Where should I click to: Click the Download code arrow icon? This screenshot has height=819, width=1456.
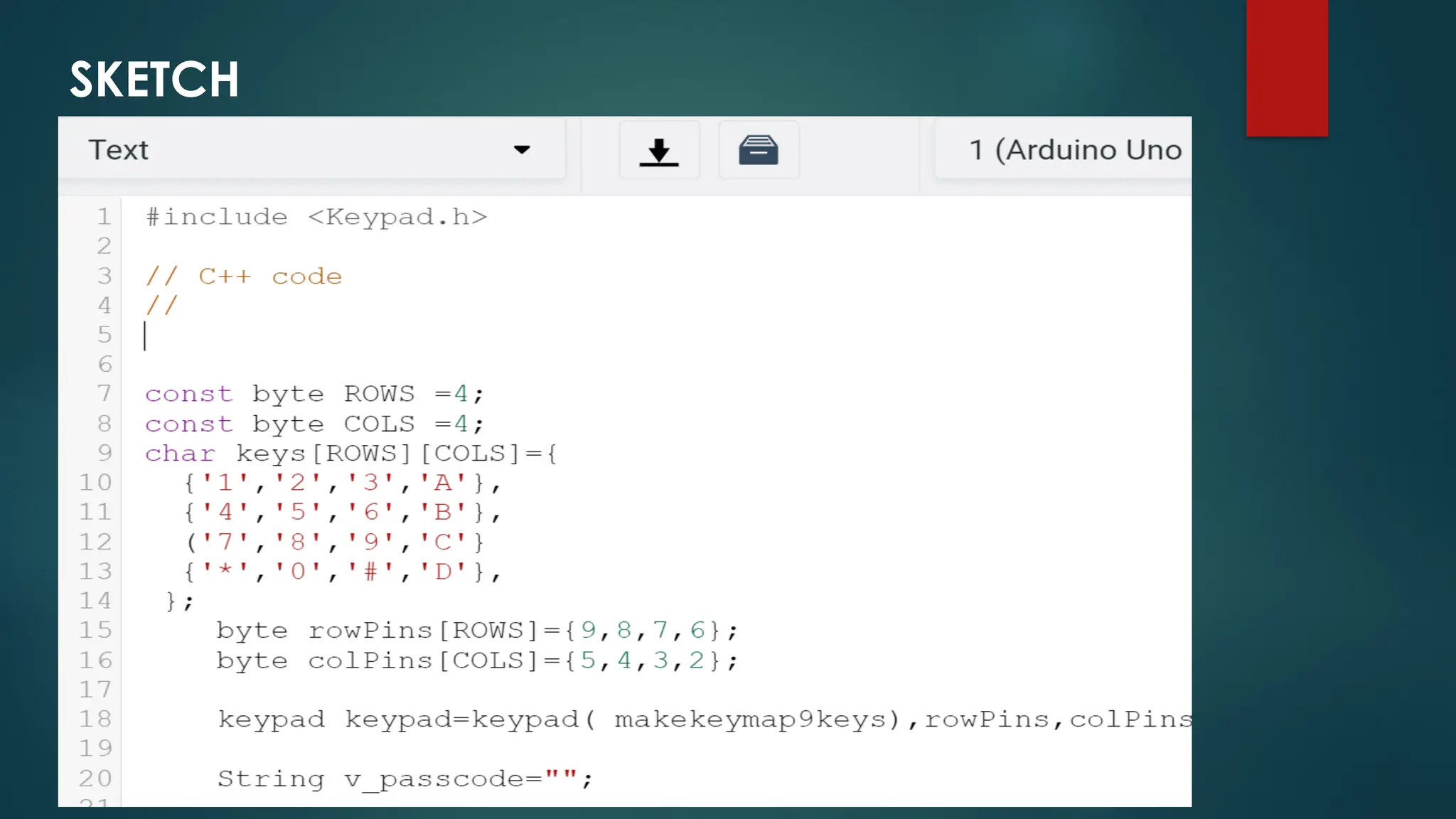pos(659,151)
